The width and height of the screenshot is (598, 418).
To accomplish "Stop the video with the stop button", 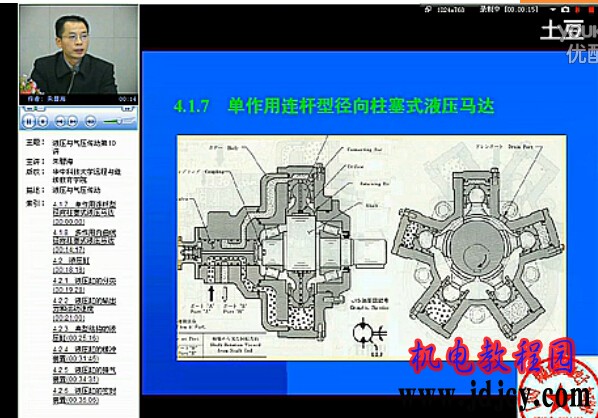I will click(x=43, y=122).
